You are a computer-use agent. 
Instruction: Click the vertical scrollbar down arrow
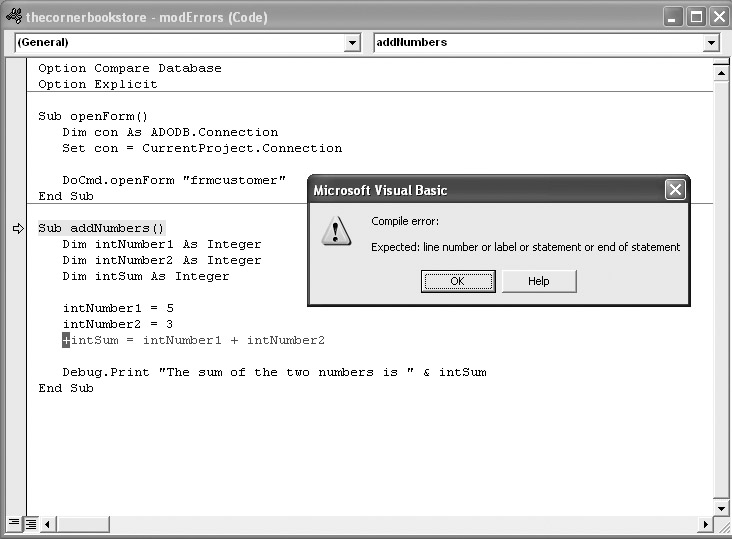click(x=720, y=507)
